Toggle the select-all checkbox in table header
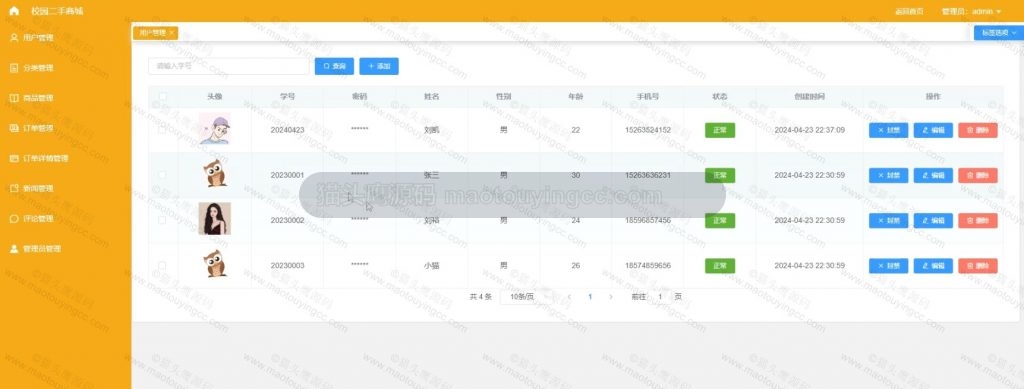This screenshot has width=1024, height=389. click(x=162, y=97)
